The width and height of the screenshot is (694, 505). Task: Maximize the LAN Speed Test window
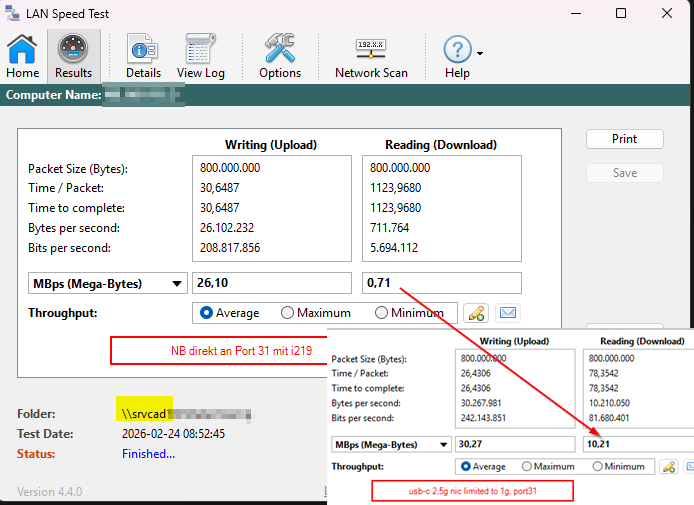[621, 13]
